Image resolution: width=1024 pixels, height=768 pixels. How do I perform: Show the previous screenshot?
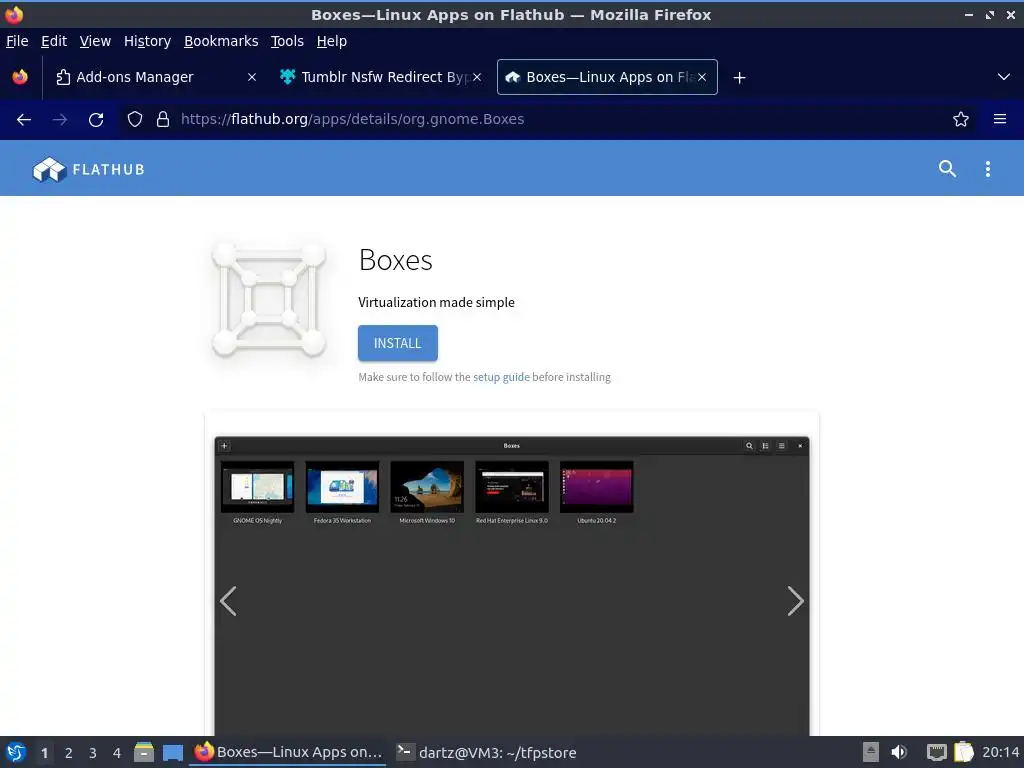tap(228, 601)
